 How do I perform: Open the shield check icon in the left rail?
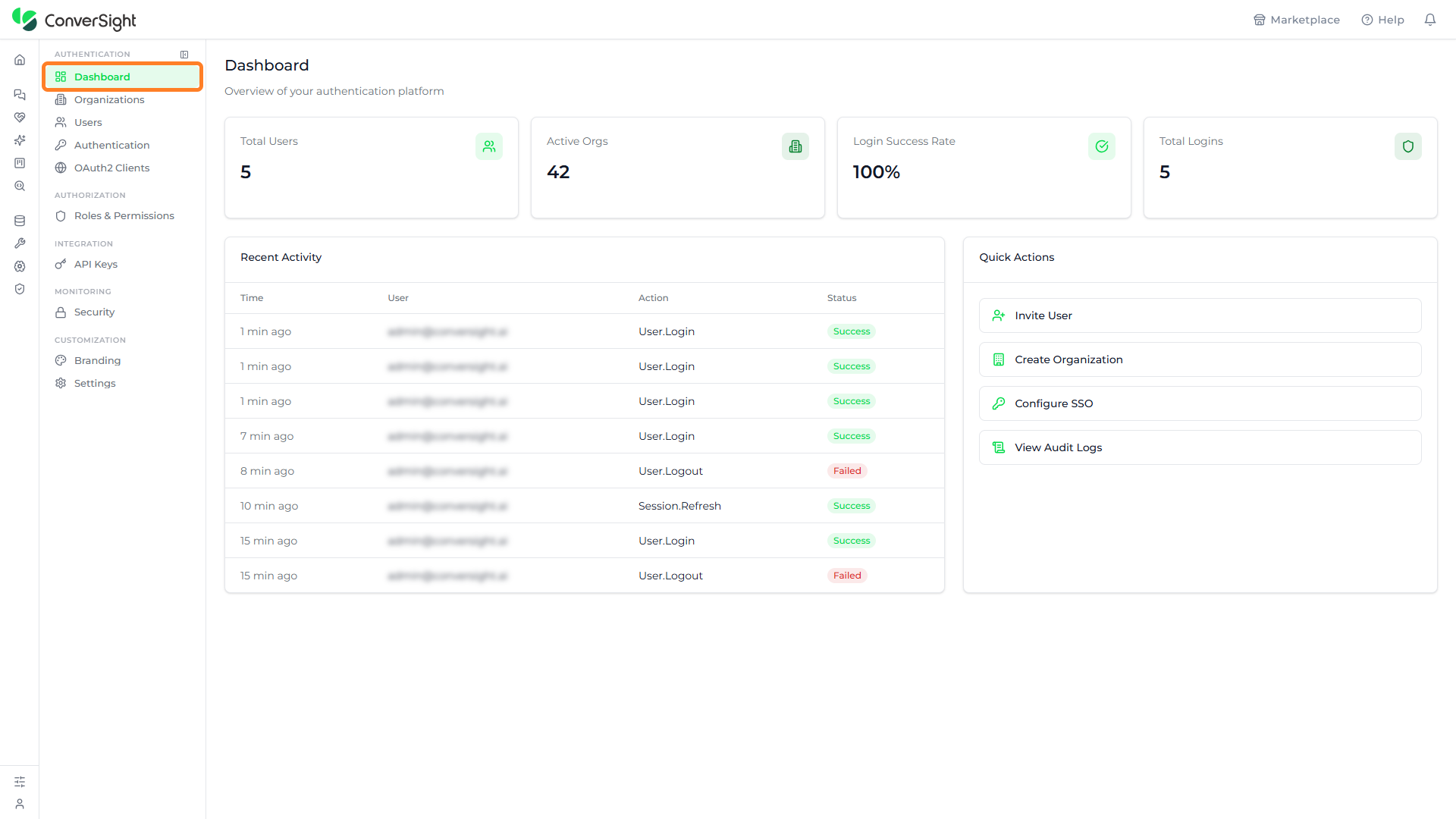[20, 289]
